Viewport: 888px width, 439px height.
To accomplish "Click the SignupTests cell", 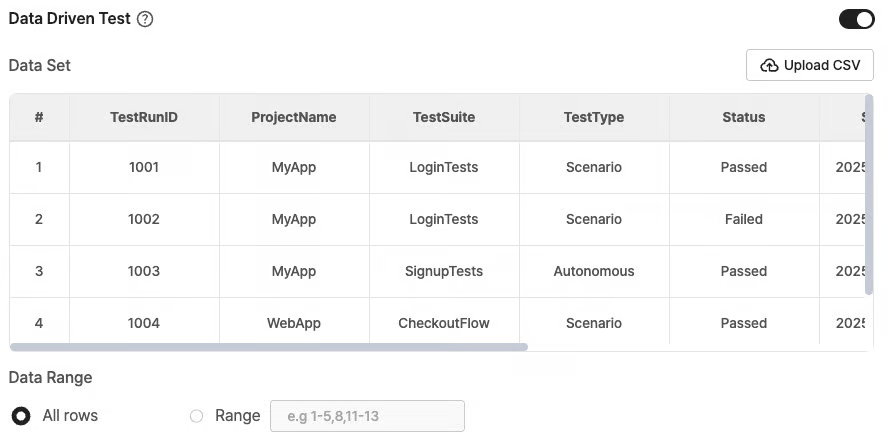I will pos(444,271).
